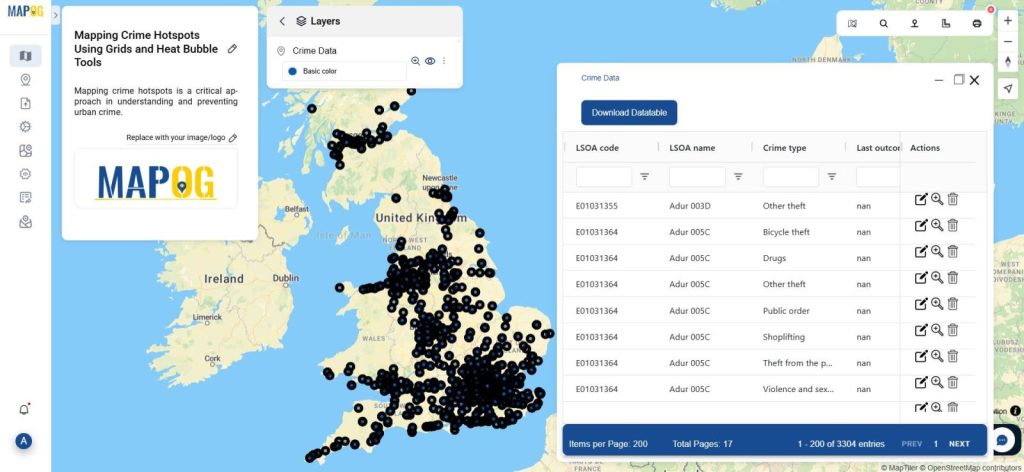1024x472 pixels.
Task: Click the Items per Page: 200 text
Action: click(x=608, y=444)
